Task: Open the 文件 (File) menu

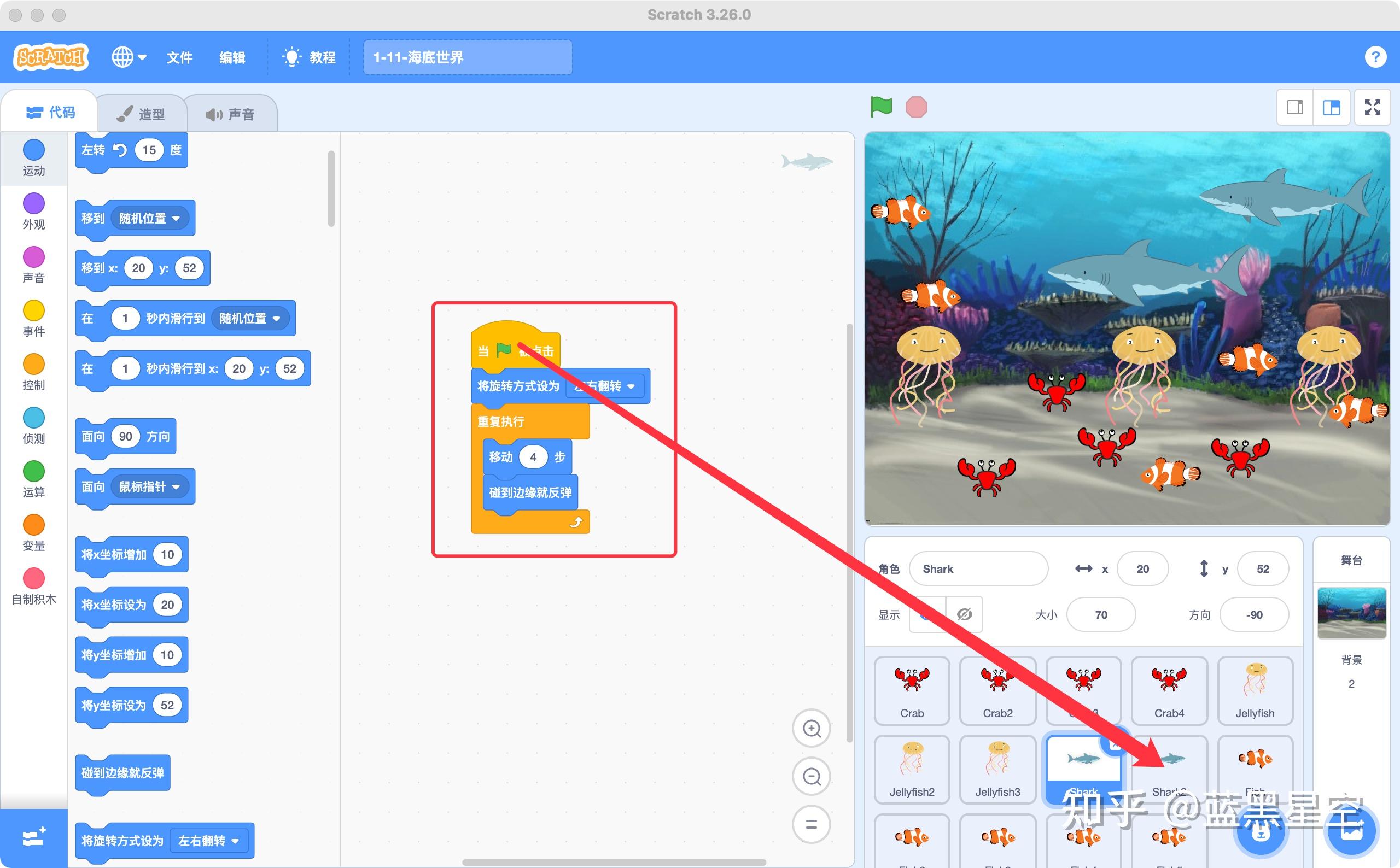Action: (x=179, y=57)
